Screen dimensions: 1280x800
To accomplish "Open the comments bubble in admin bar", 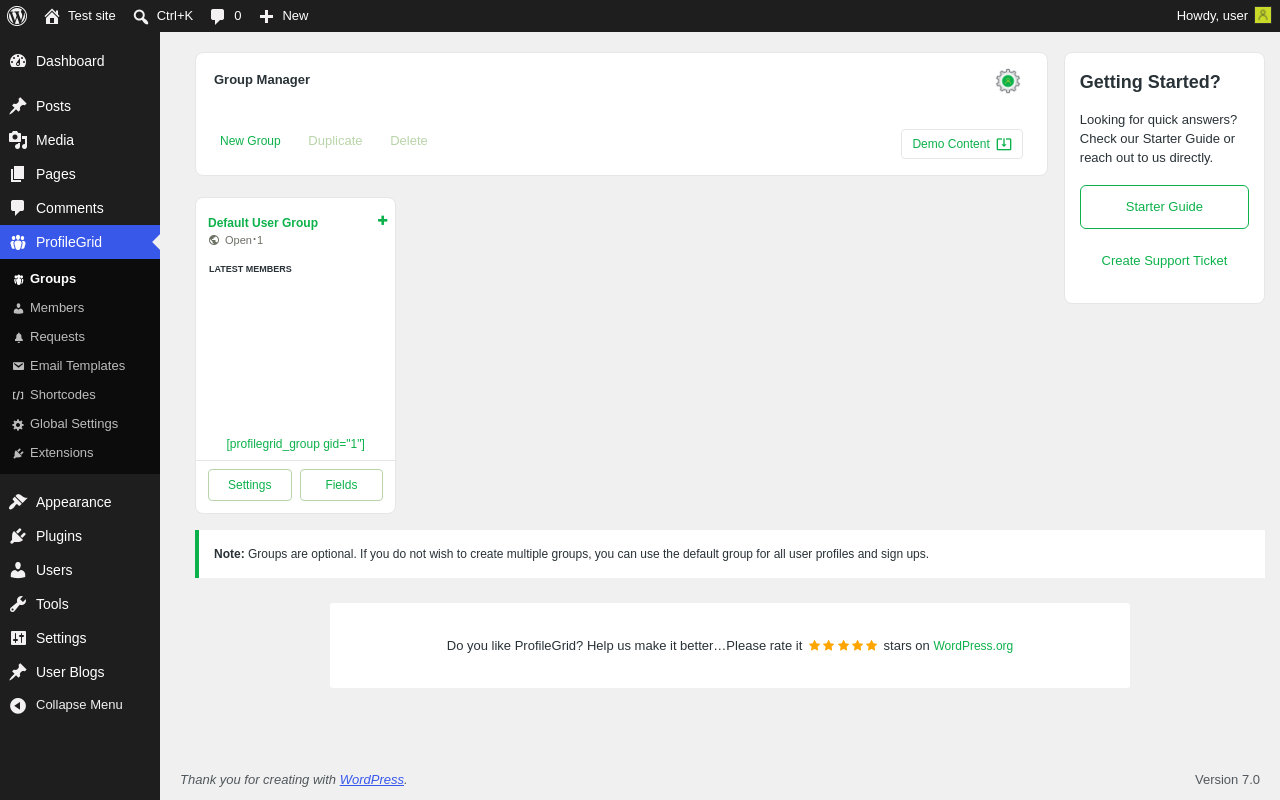I will [225, 16].
